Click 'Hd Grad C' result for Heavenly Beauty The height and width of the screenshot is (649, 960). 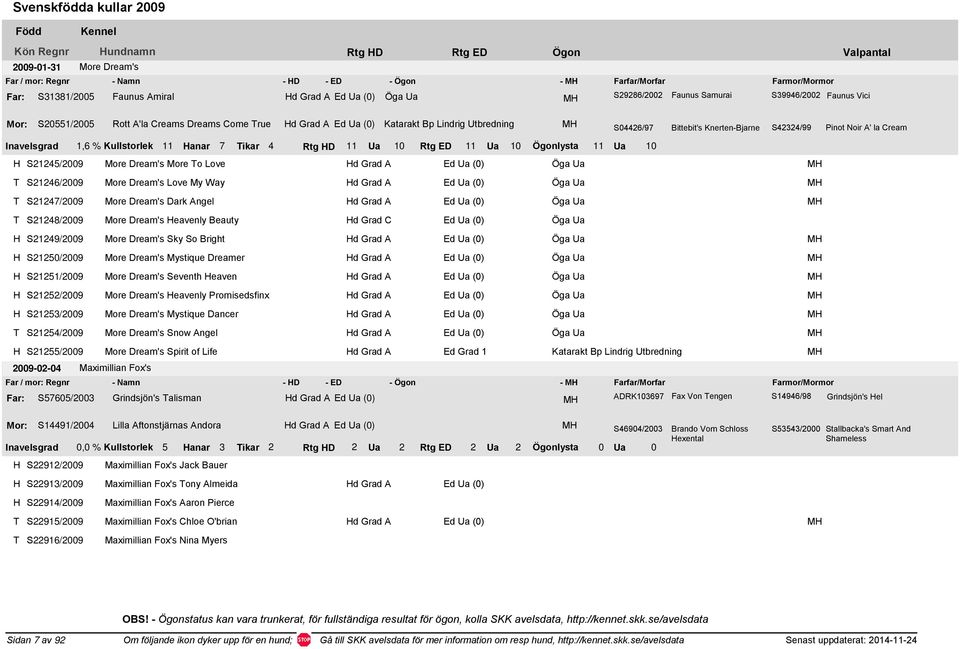click(x=369, y=220)
